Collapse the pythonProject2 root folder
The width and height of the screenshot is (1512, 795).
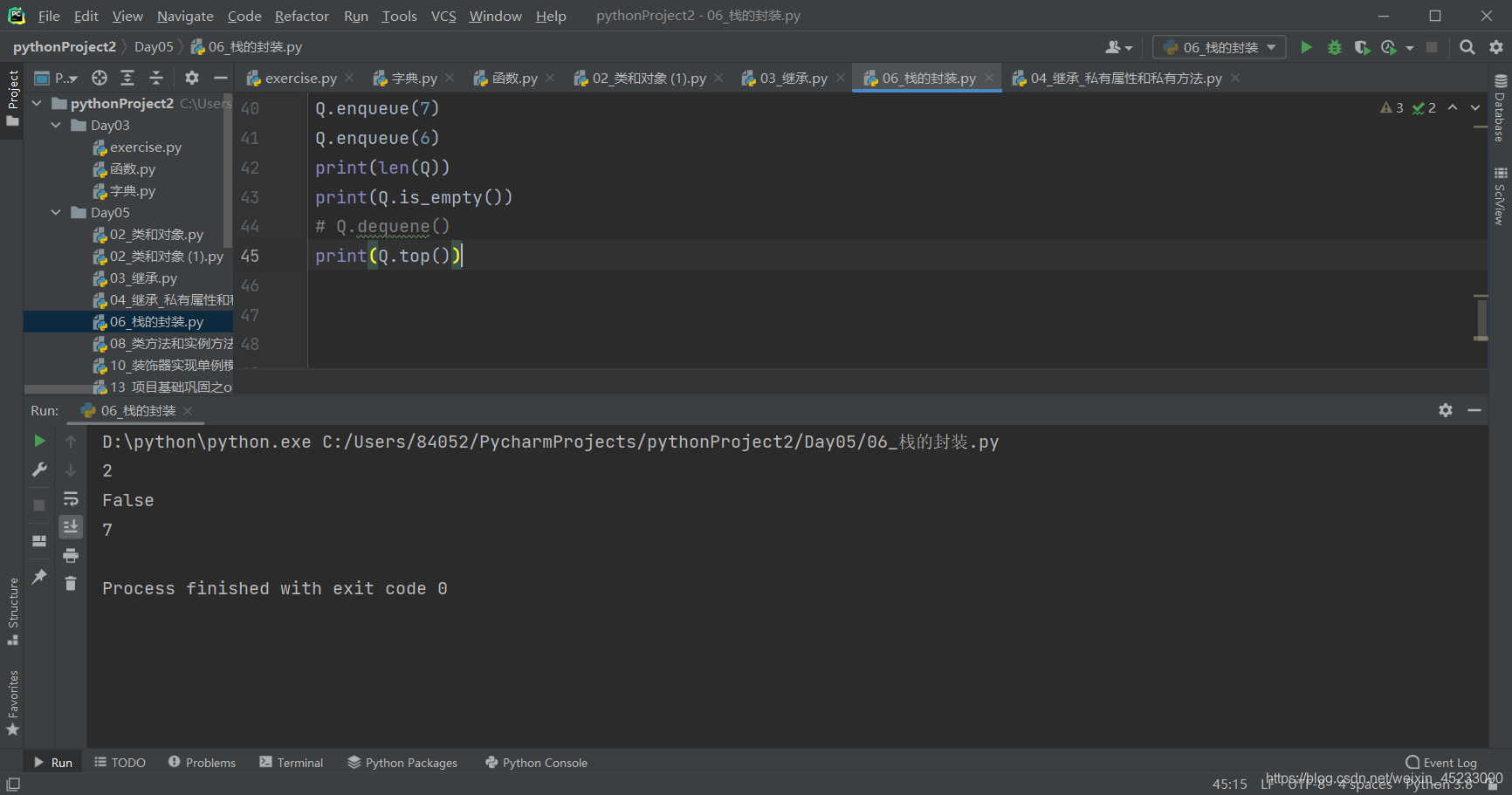pyautogui.click(x=37, y=103)
